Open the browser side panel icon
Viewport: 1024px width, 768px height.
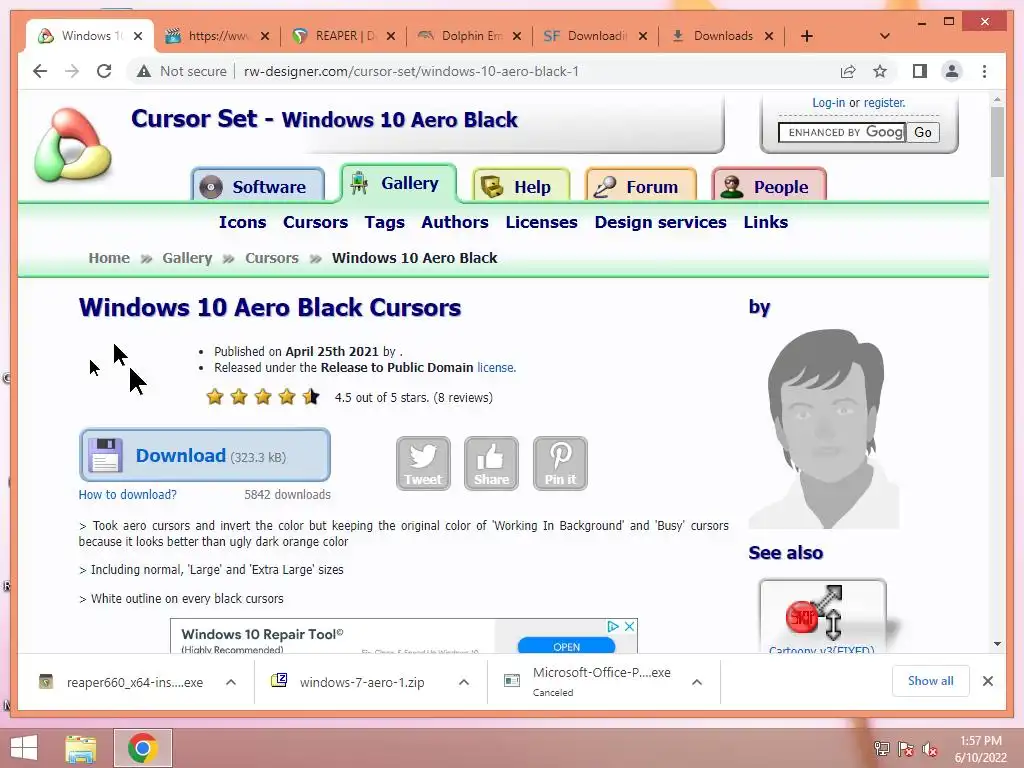920,71
